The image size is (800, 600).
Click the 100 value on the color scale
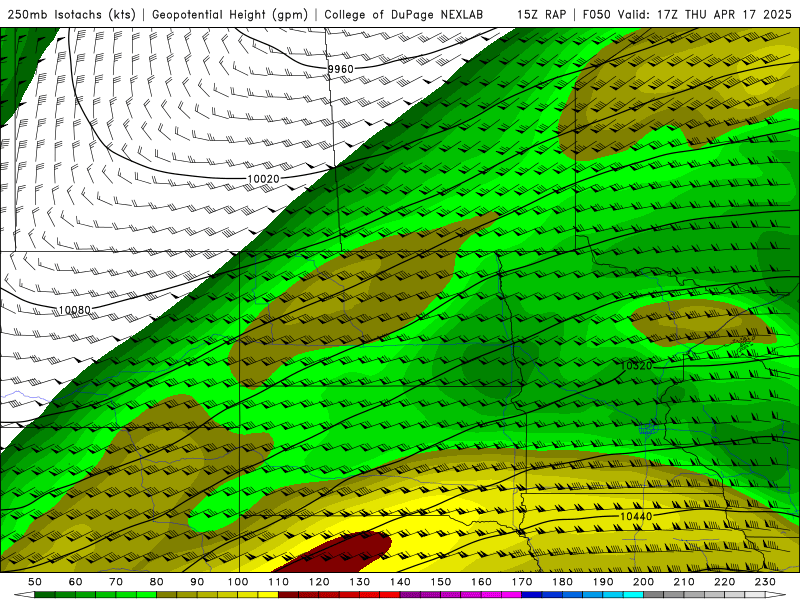238,582
